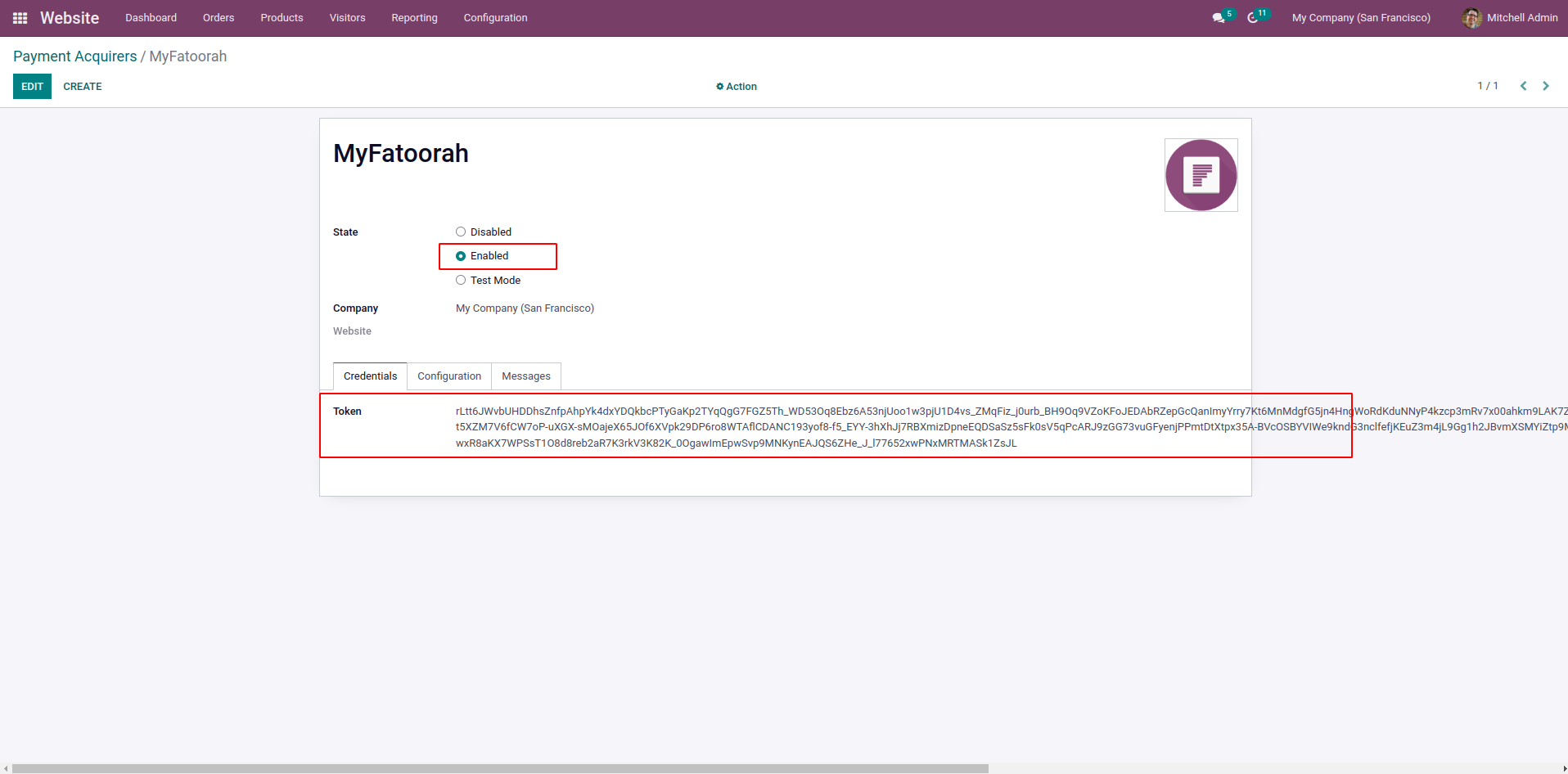1568x774 pixels.
Task: Select the Enabled state radio button
Action: click(461, 256)
